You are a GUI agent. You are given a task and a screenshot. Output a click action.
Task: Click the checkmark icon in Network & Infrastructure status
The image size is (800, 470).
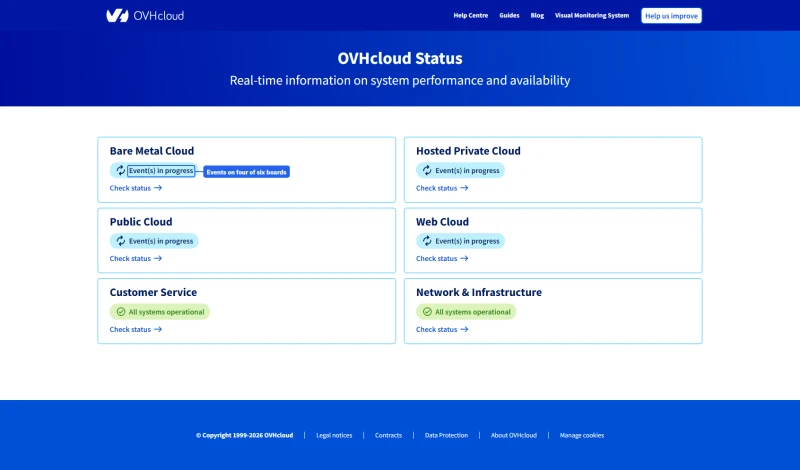point(428,312)
